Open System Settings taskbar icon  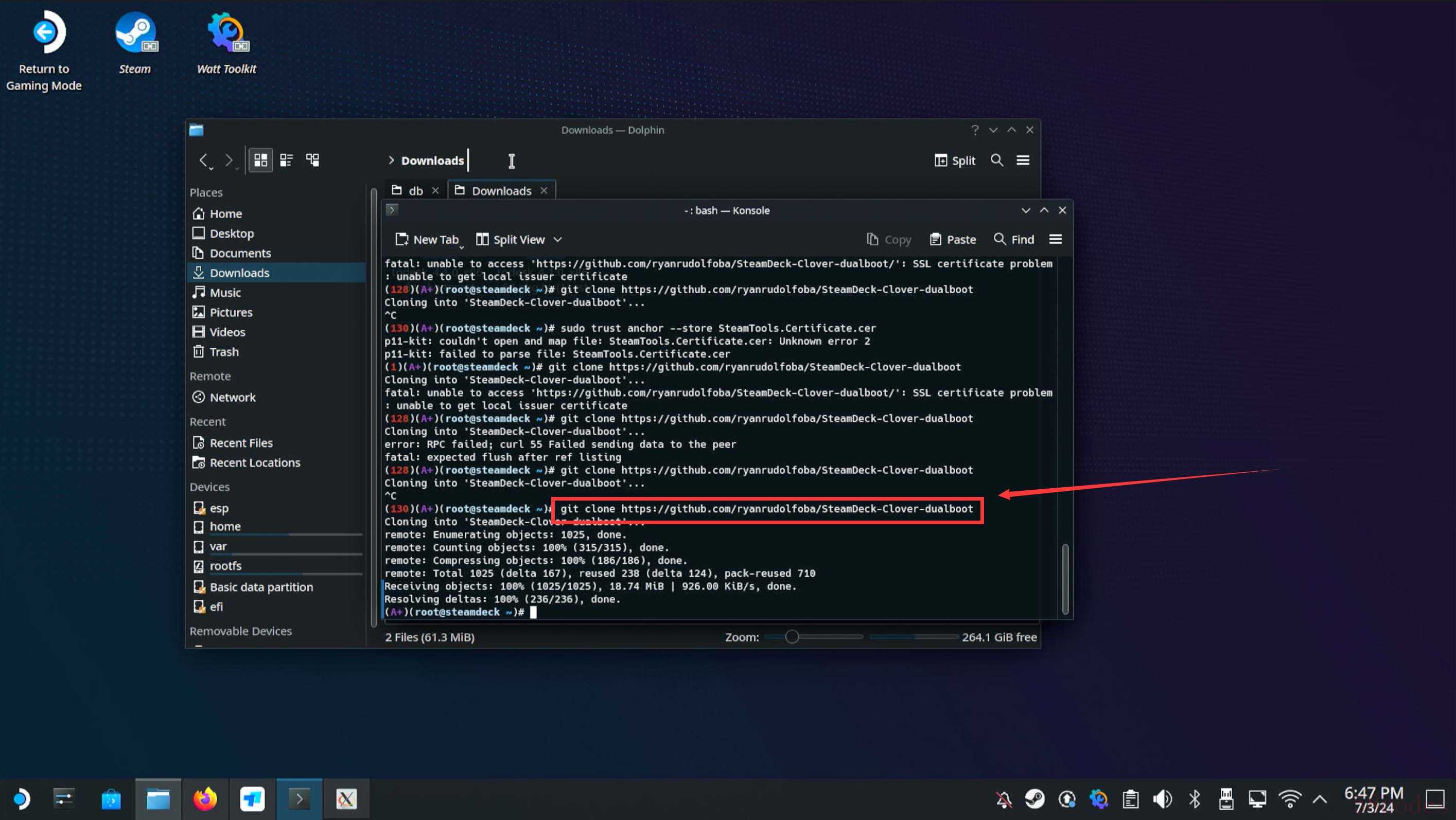click(x=63, y=799)
